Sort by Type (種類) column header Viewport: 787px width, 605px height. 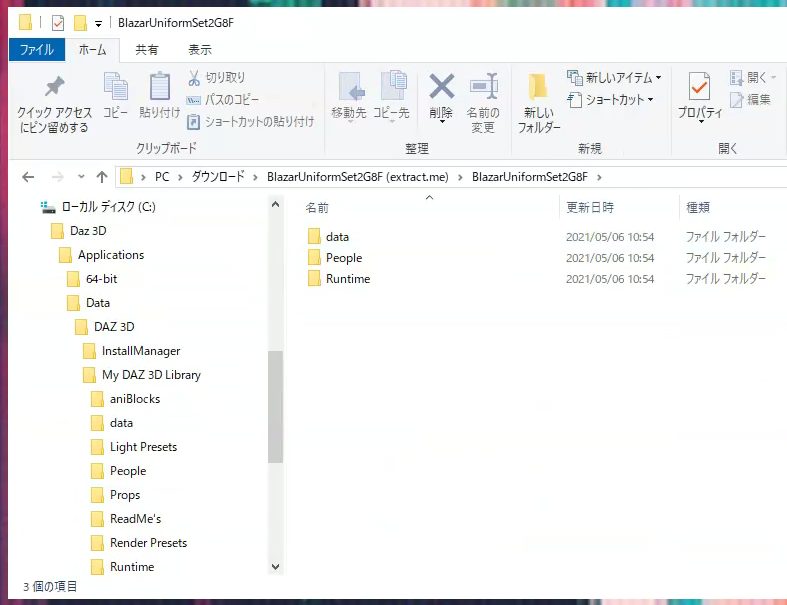point(698,207)
